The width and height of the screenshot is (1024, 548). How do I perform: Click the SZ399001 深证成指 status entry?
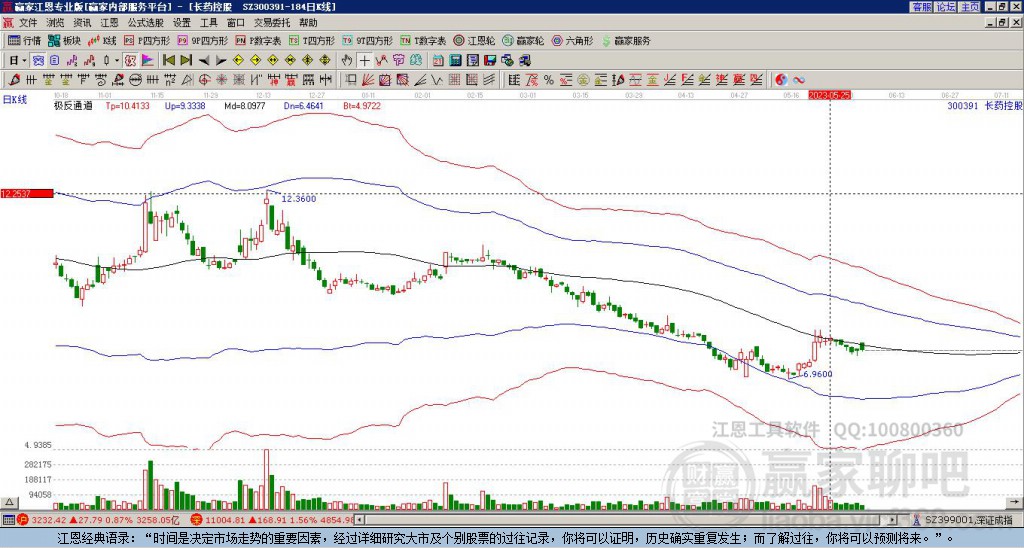click(x=970, y=520)
